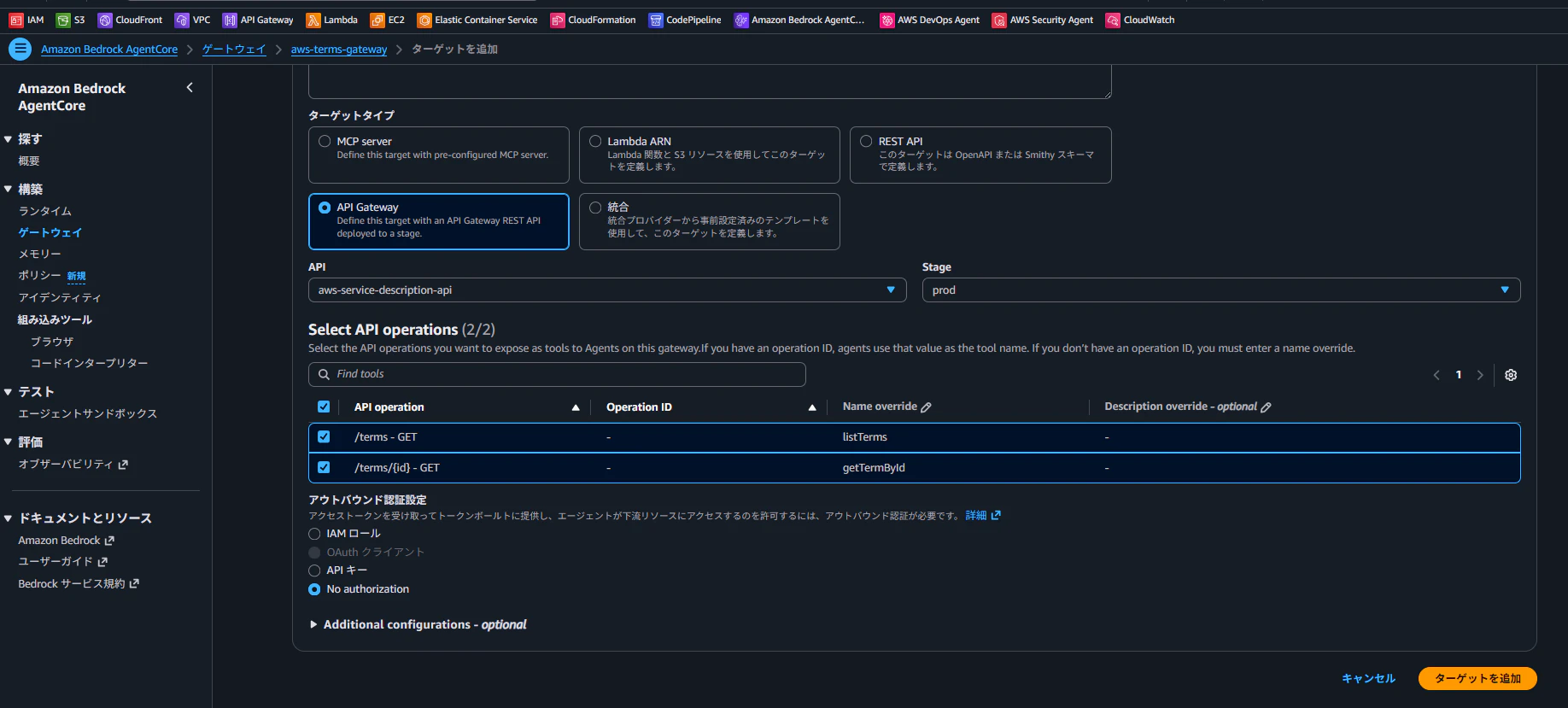
Task: Open ゲートウェイ in the sidebar
Action: click(x=50, y=232)
